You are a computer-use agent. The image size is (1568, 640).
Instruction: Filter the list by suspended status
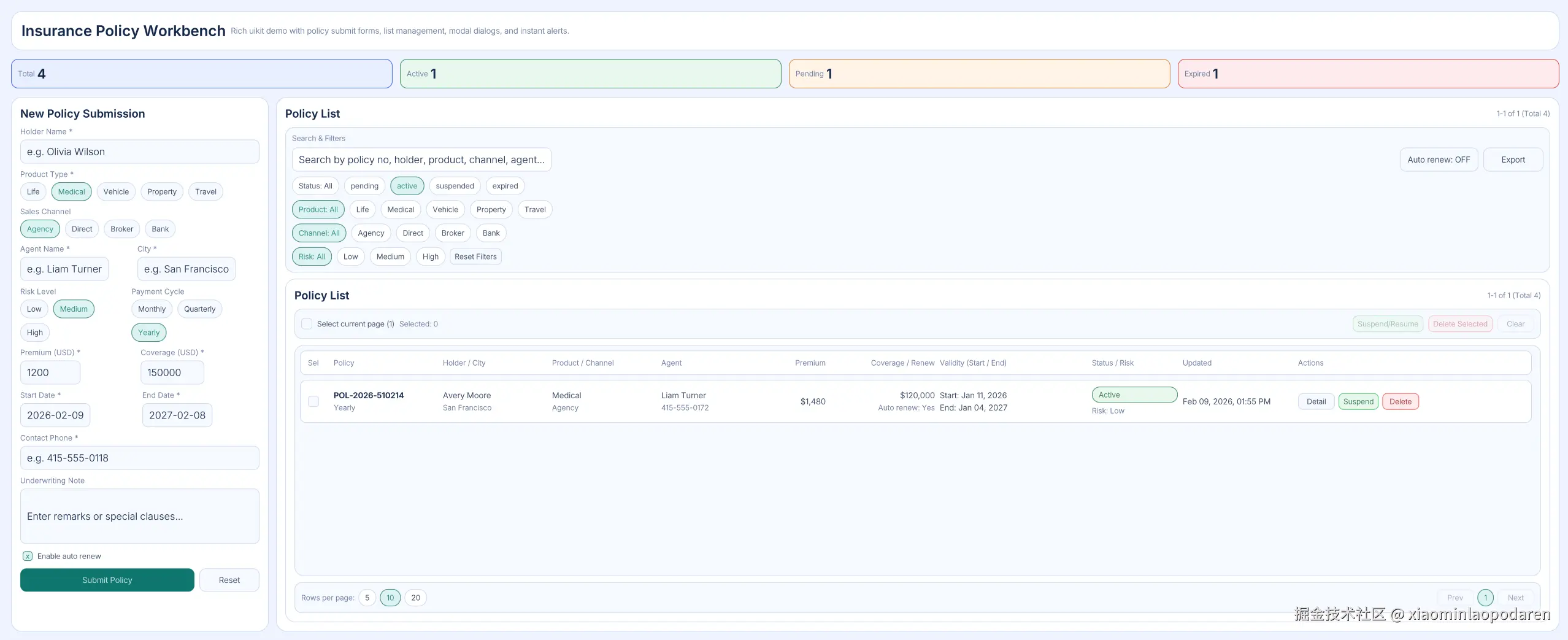(x=455, y=186)
